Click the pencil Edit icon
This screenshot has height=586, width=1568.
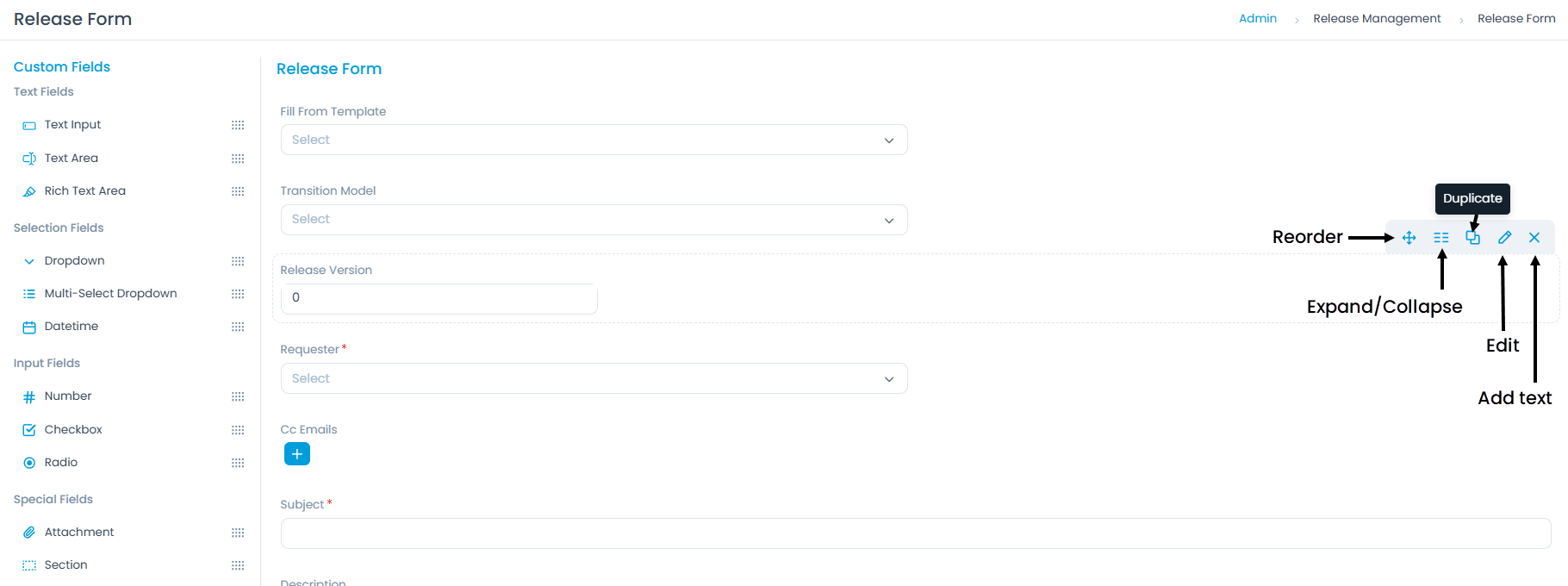(x=1504, y=238)
